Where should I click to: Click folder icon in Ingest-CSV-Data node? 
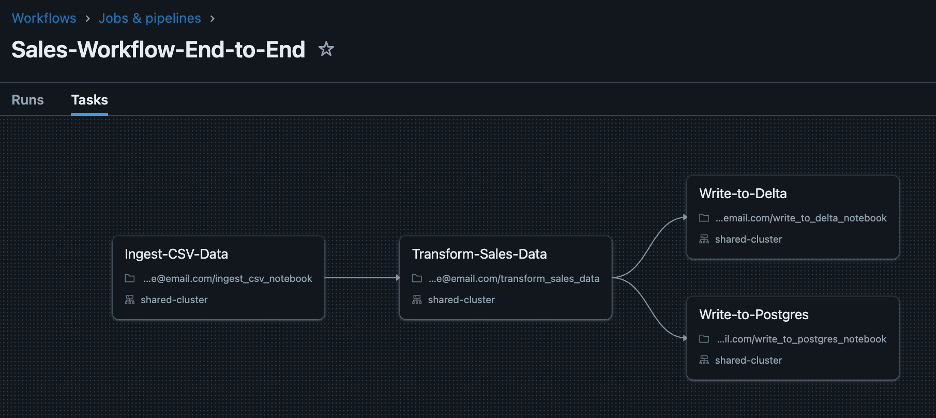click(x=130, y=279)
